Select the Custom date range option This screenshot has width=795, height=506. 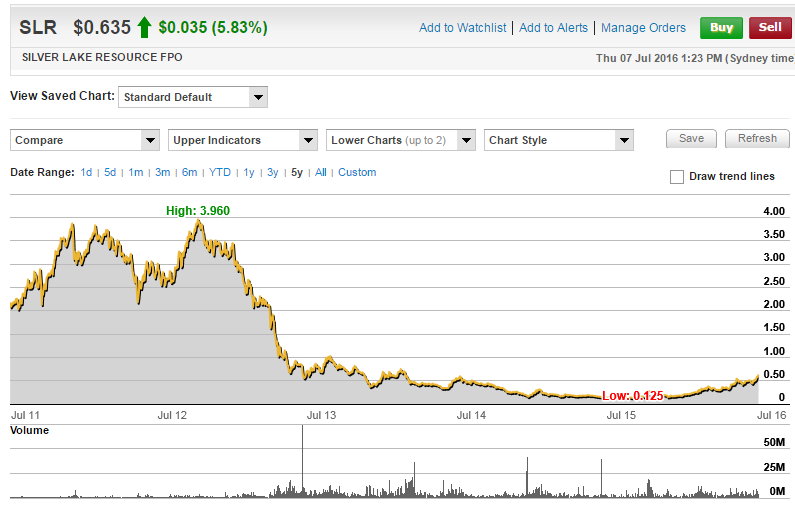(357, 173)
